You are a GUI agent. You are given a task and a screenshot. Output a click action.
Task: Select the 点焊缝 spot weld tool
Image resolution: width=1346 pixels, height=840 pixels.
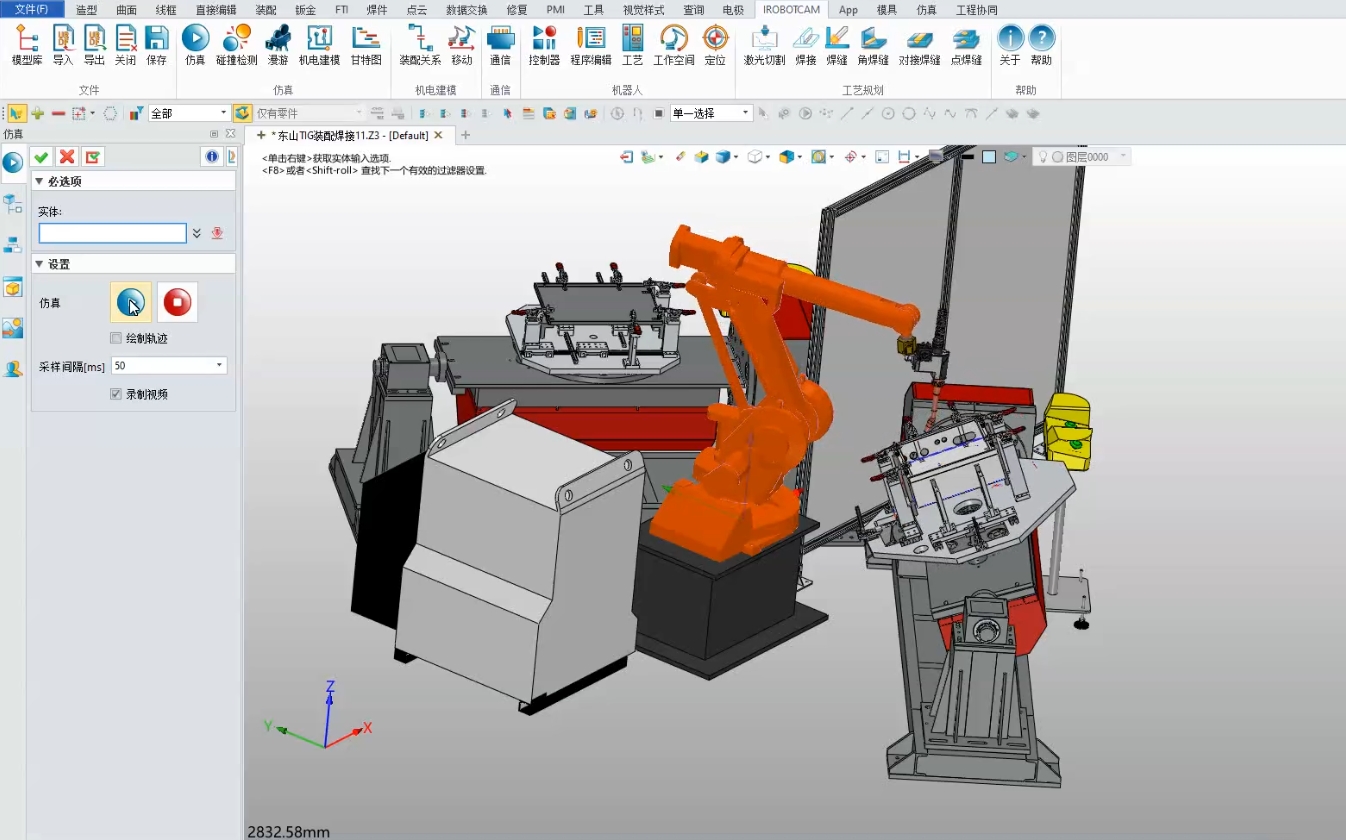[x=965, y=45]
